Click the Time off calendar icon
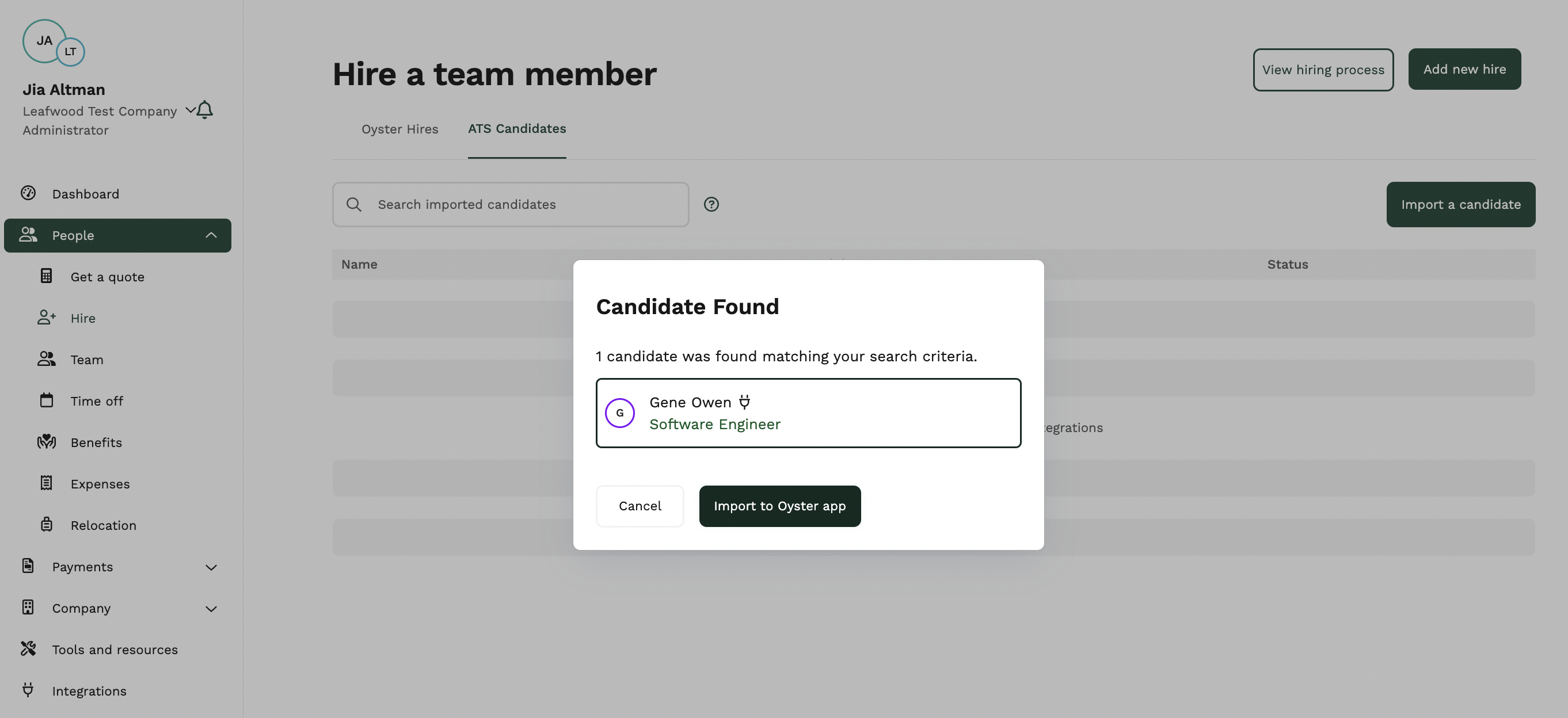This screenshot has height=718, width=1568. tap(46, 400)
